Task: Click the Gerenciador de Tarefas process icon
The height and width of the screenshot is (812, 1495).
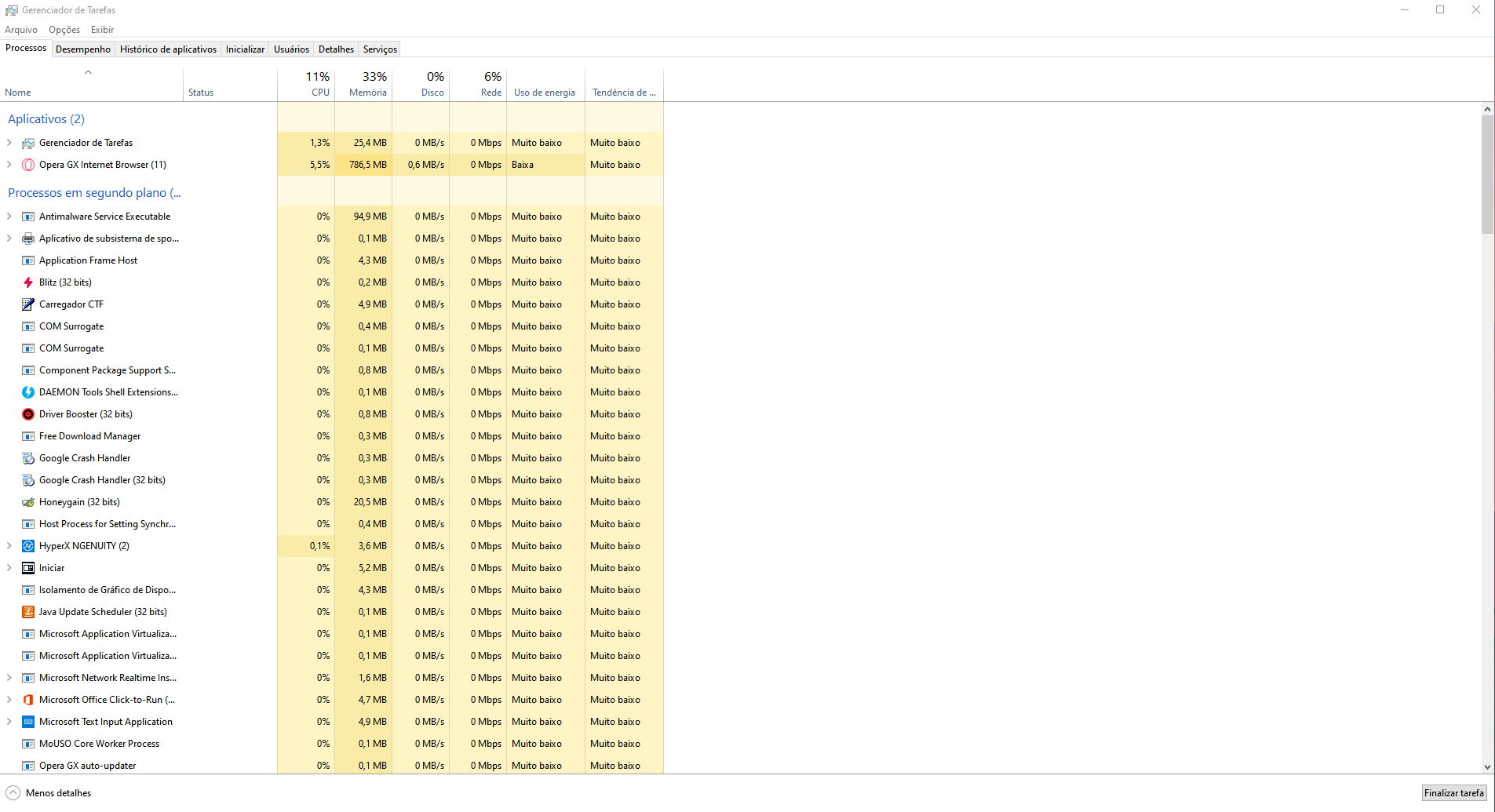Action: (28, 143)
